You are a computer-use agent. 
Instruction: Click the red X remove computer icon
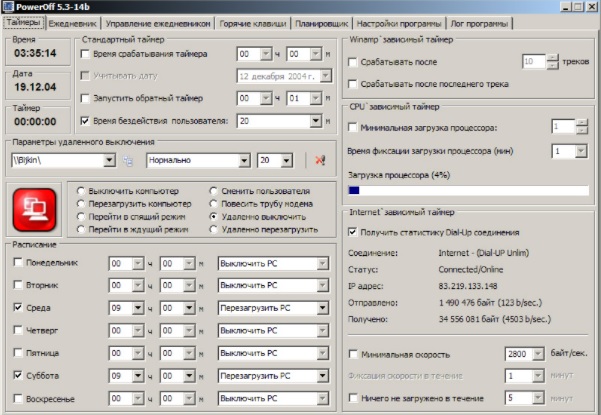point(320,160)
